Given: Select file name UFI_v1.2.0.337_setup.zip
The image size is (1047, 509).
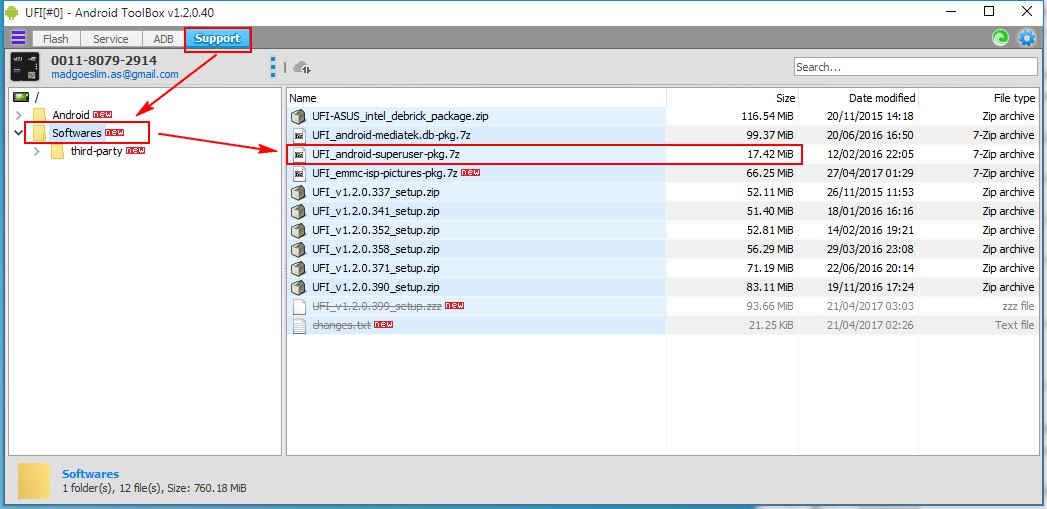Looking at the screenshot, I should [376, 192].
